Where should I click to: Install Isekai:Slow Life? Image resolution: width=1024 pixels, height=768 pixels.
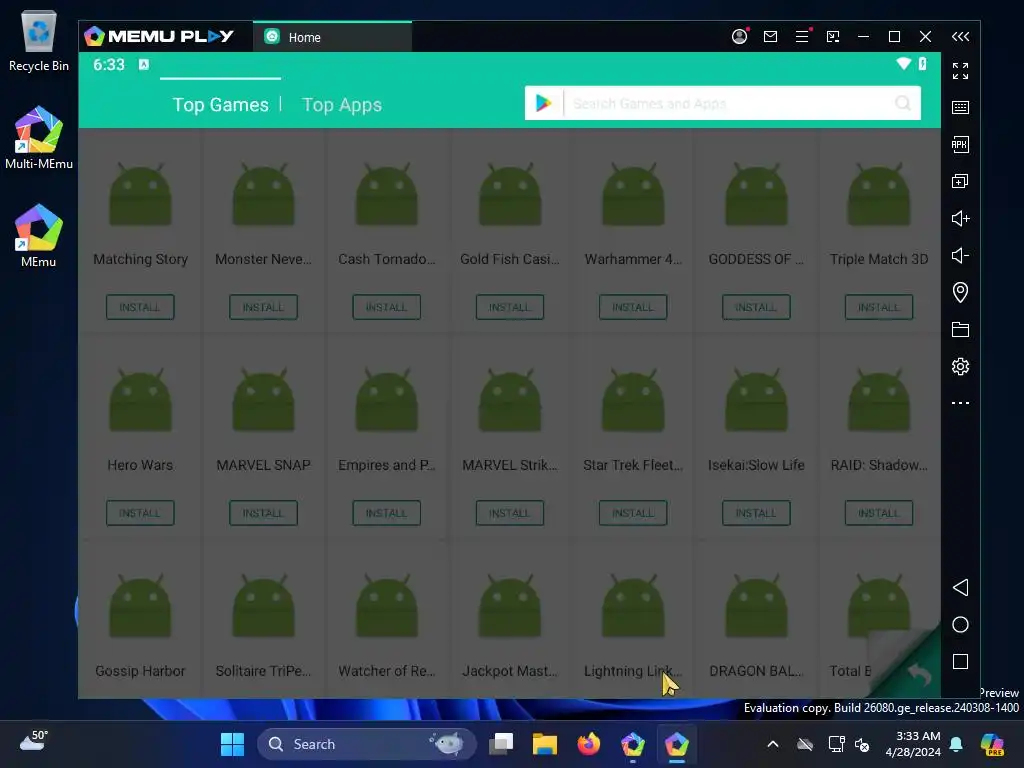point(756,513)
